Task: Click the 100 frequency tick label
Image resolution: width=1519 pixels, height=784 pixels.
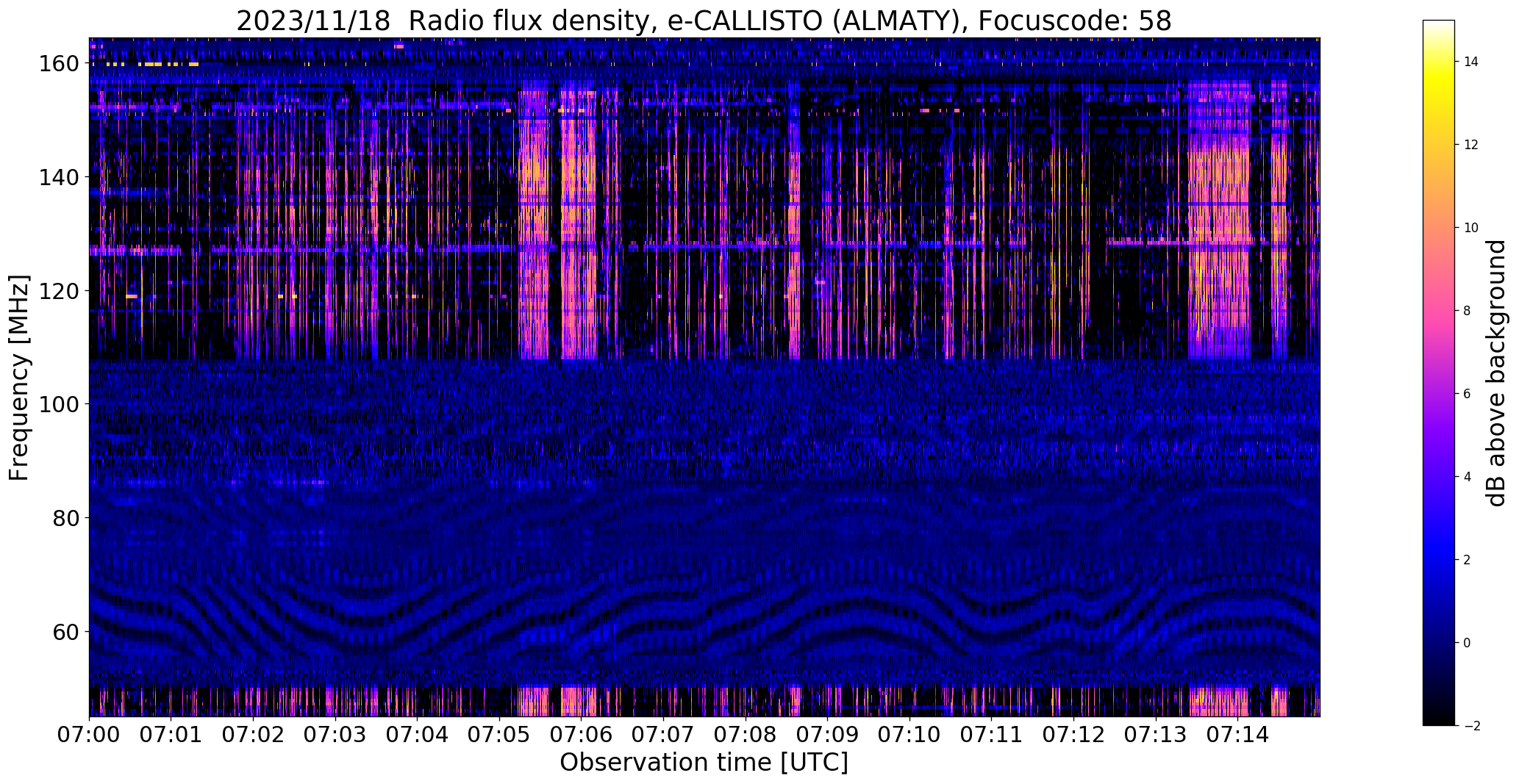Action: [x=60, y=404]
